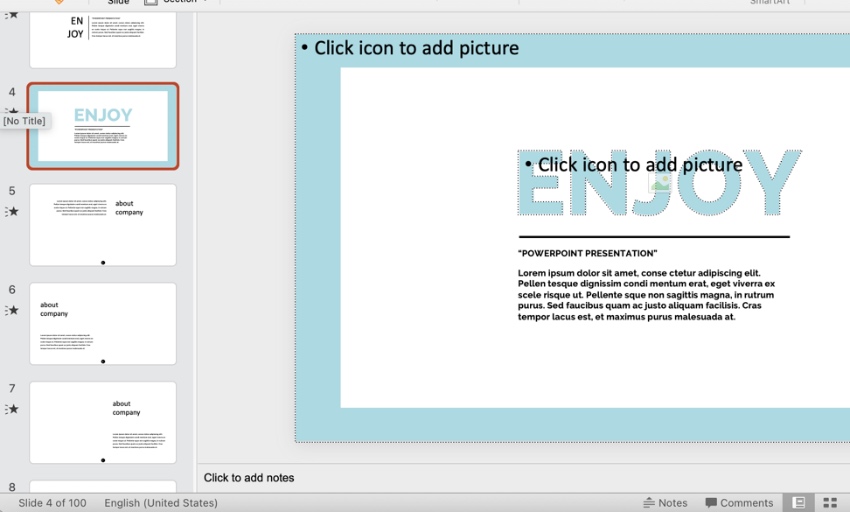Select the ENJOY letters picture placeholder
Screen dimensions: 850x512
[659, 183]
